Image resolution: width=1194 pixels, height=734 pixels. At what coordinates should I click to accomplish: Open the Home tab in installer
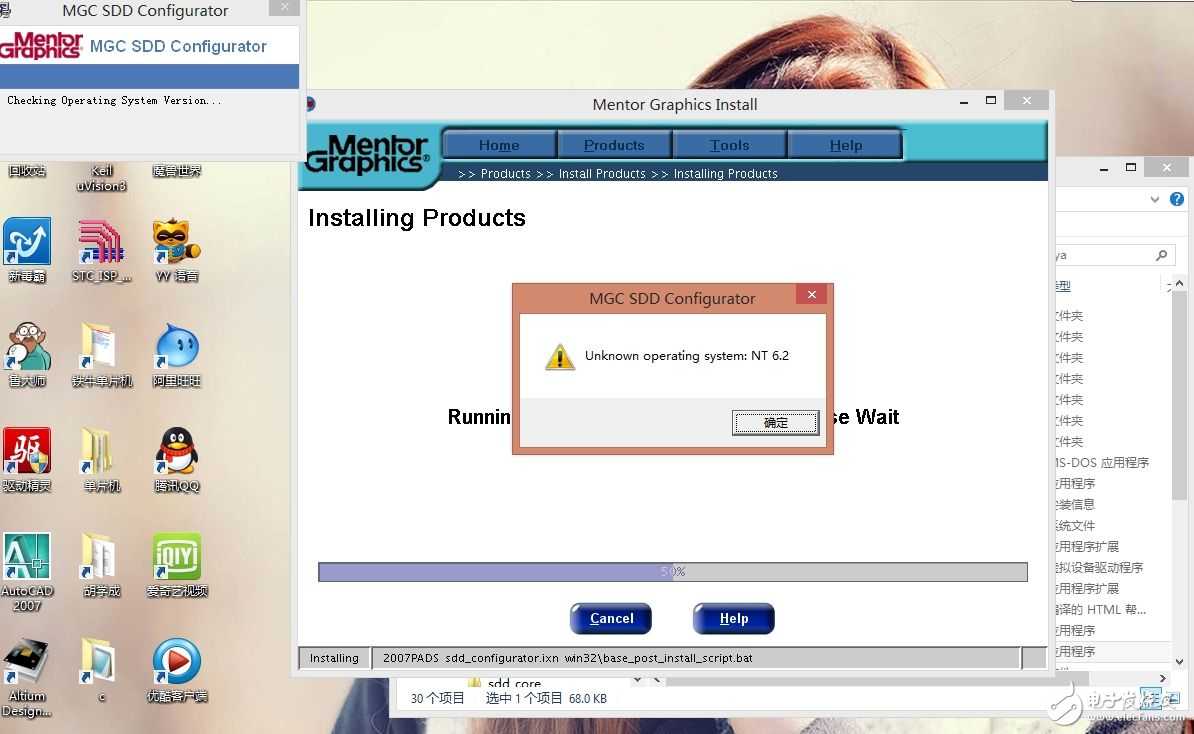coord(499,145)
